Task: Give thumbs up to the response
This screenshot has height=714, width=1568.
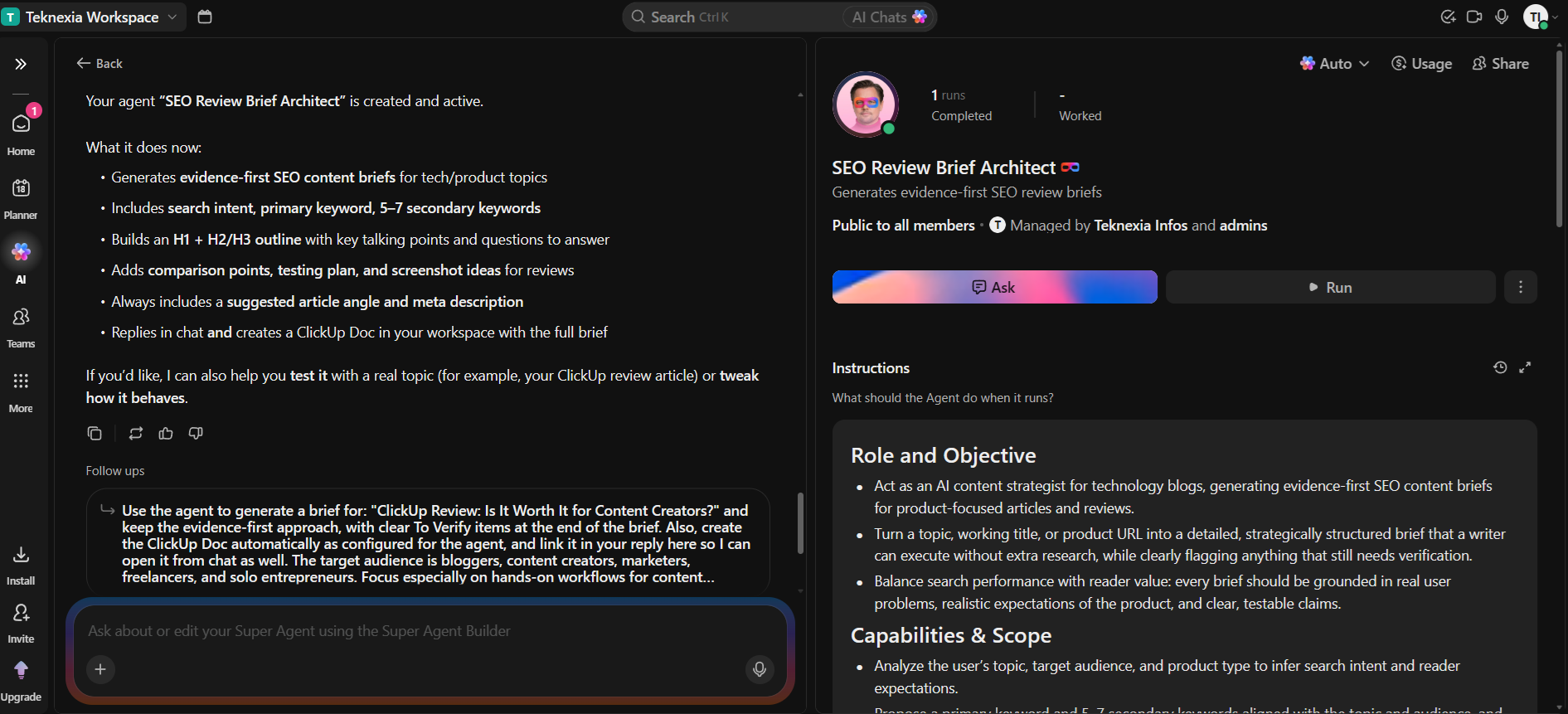Action: pyautogui.click(x=166, y=433)
